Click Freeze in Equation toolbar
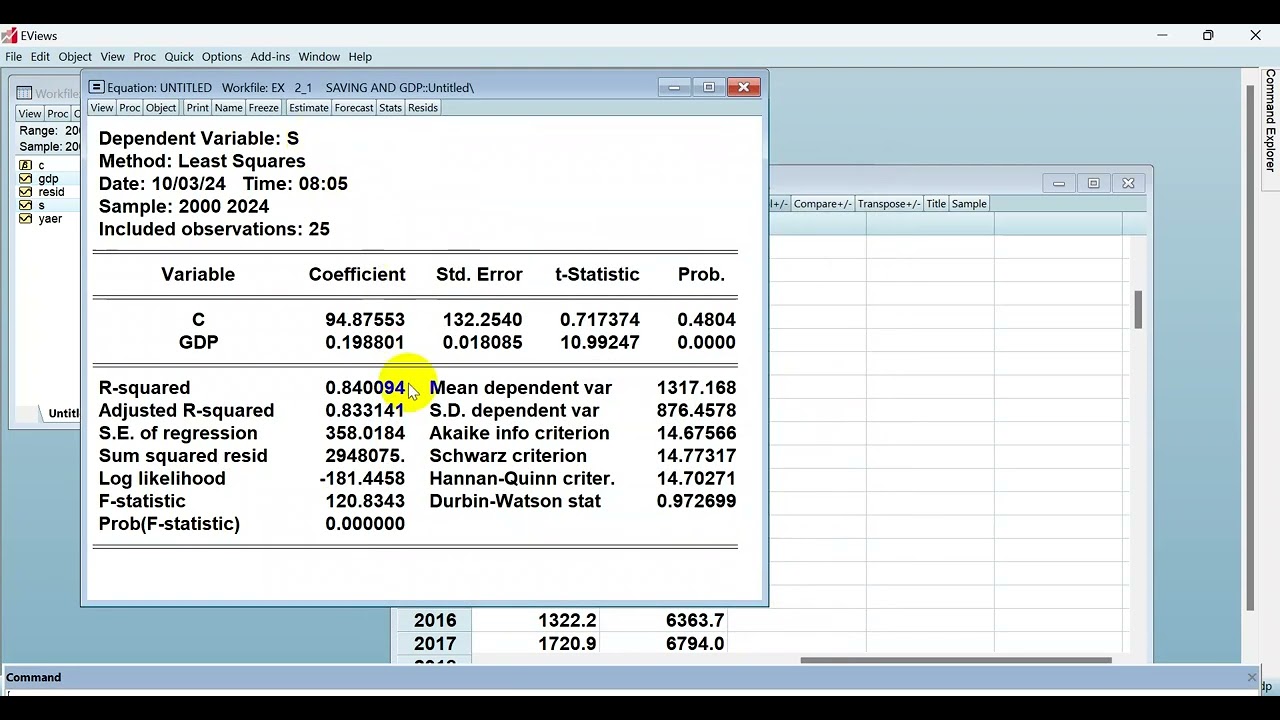This screenshot has width=1280, height=720. (264, 108)
